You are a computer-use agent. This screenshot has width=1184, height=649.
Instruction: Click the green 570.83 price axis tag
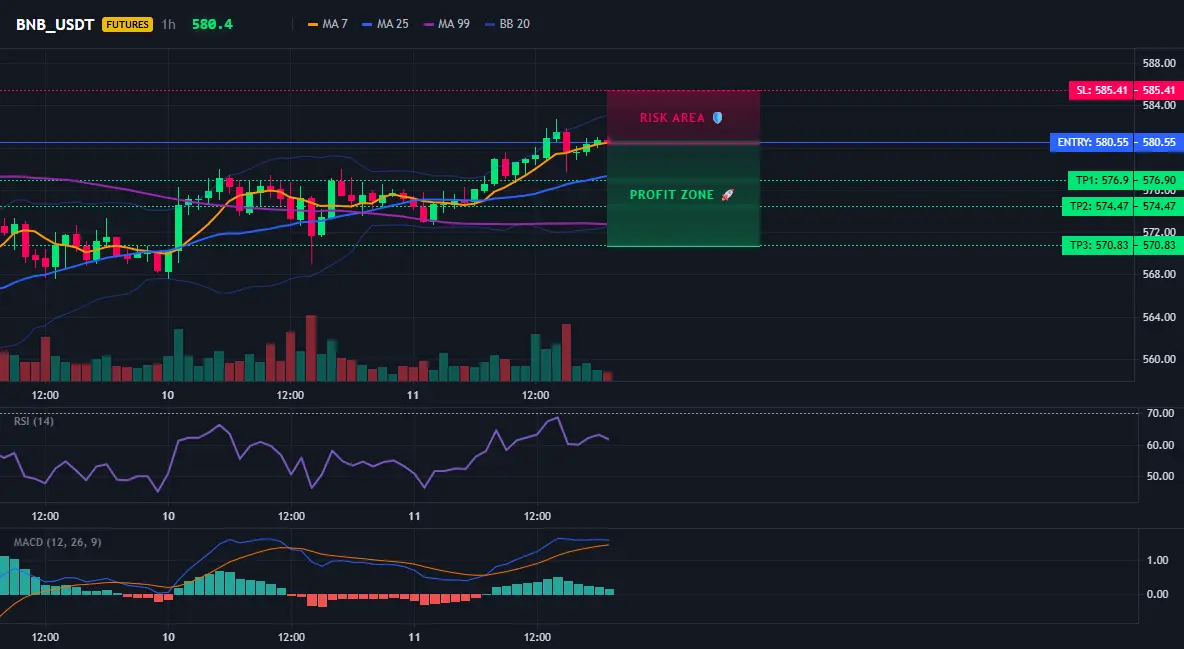(1159, 246)
